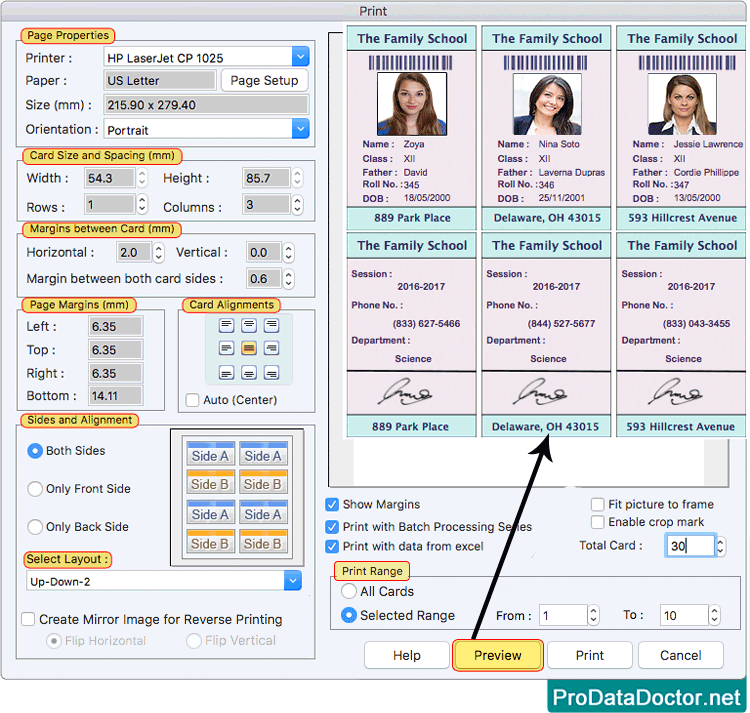This screenshot has width=750, height=713.
Task: Click the Bottom page margin field
Action: point(115,396)
